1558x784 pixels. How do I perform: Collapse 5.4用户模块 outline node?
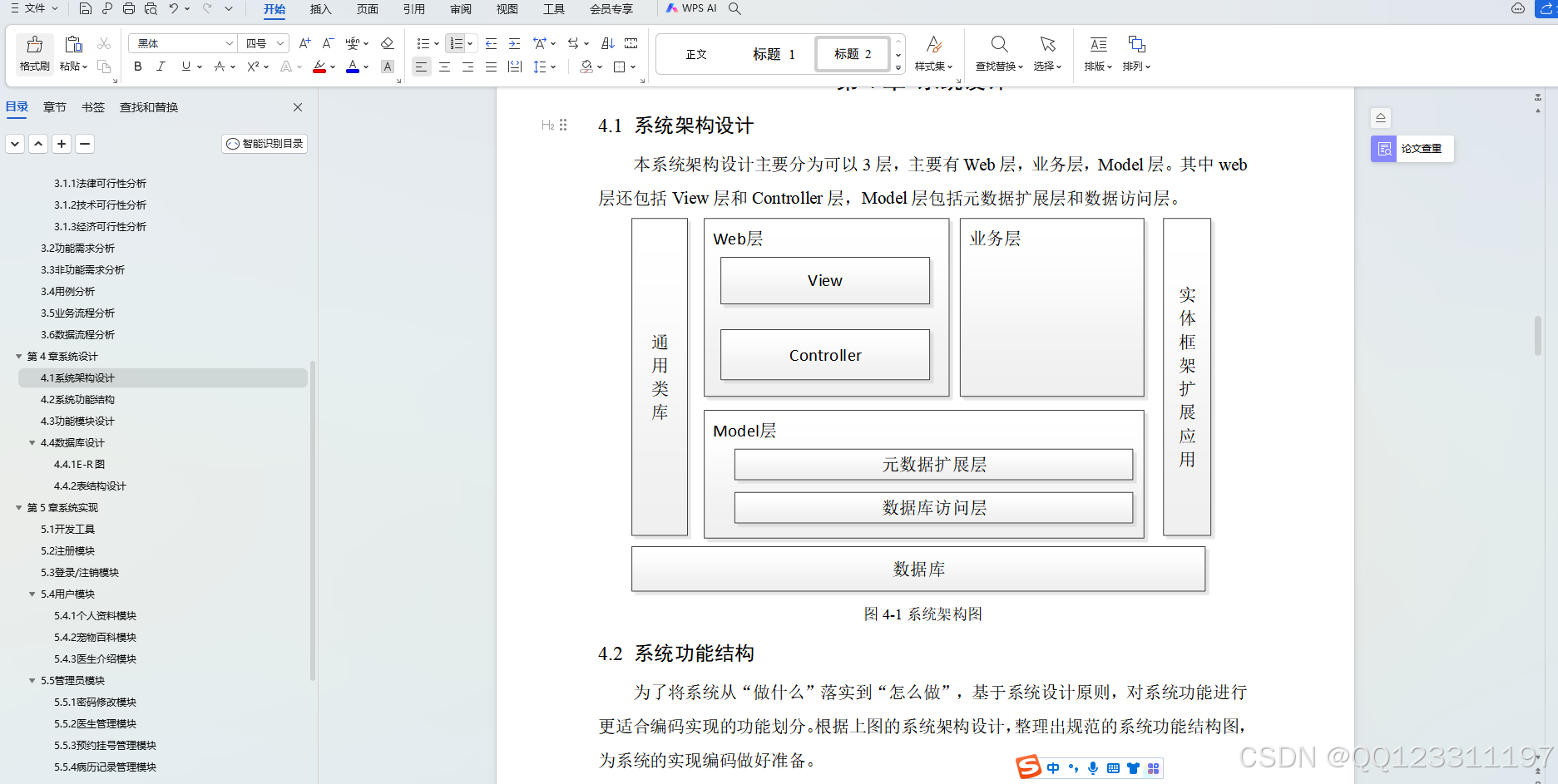(x=32, y=594)
